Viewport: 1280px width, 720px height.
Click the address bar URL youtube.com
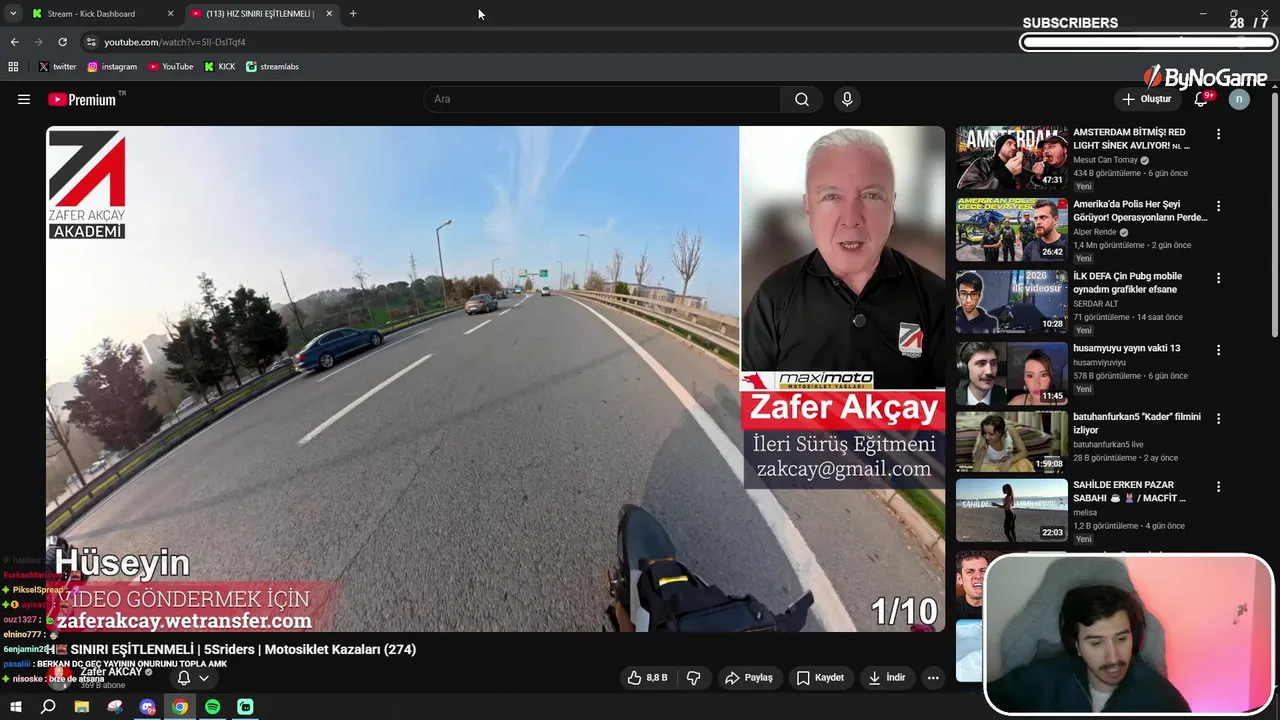(175, 42)
